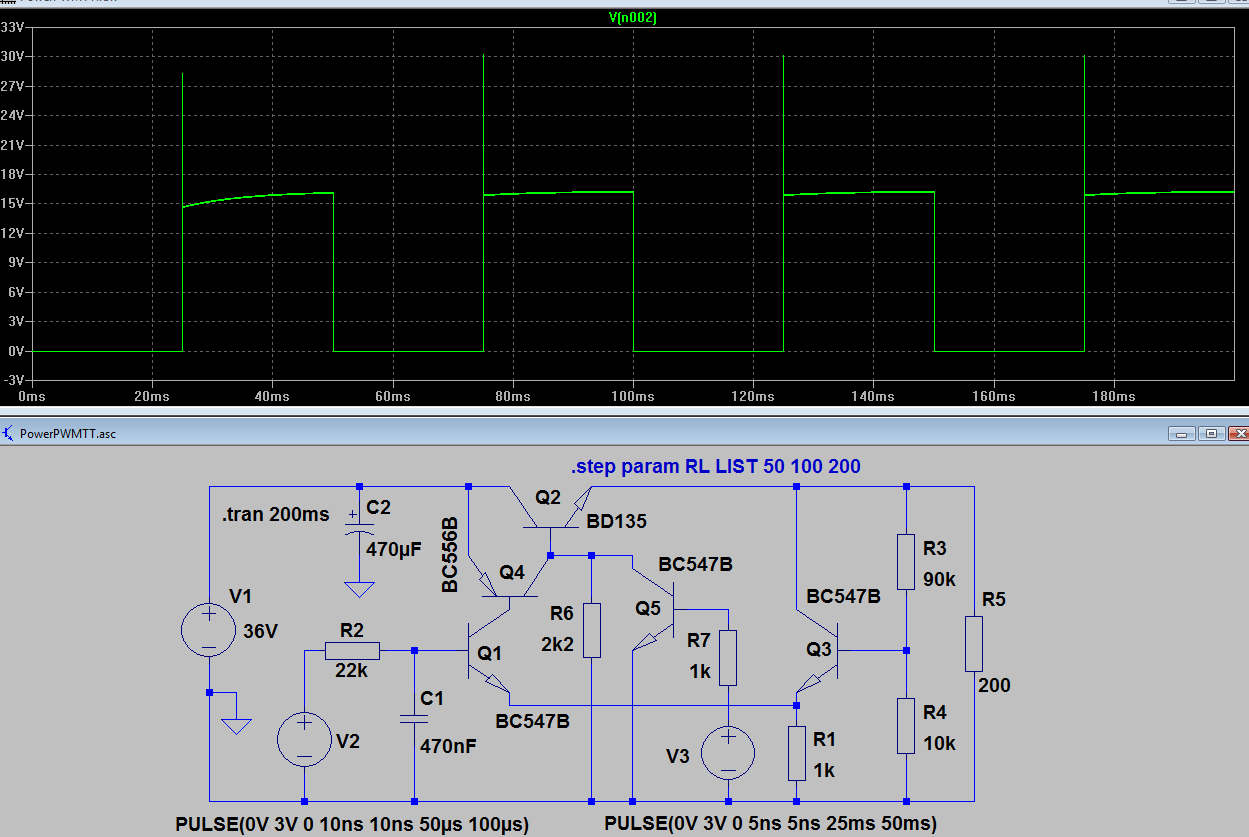Click the PowerPWMTT.asc title bar text
The height and width of the screenshot is (837, 1249).
click(69, 434)
